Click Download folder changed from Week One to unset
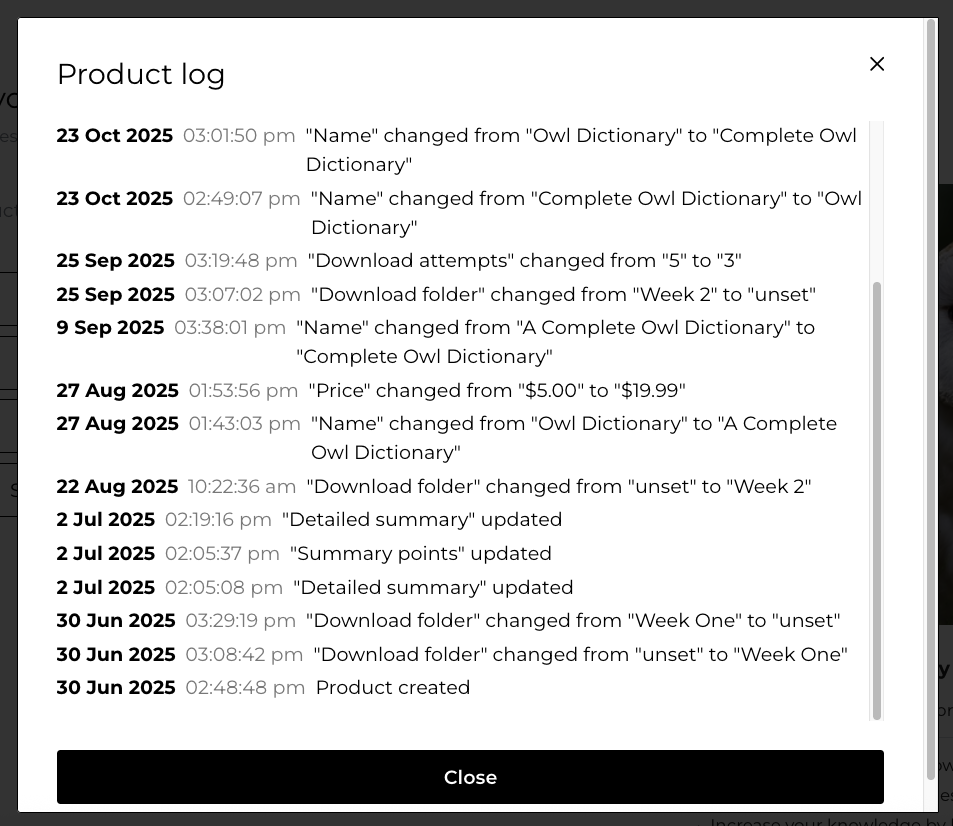Image resolution: width=953 pixels, height=826 pixels. pos(572,621)
